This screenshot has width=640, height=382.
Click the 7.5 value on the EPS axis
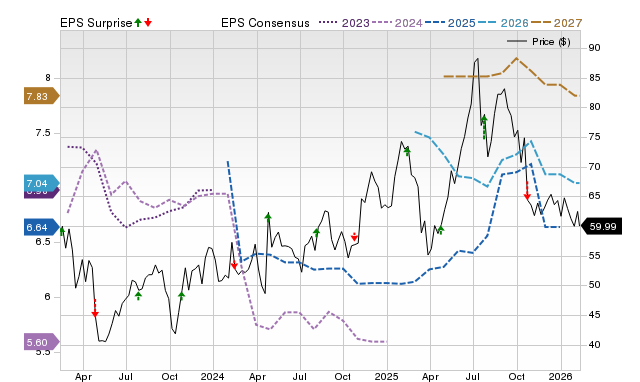point(43,133)
